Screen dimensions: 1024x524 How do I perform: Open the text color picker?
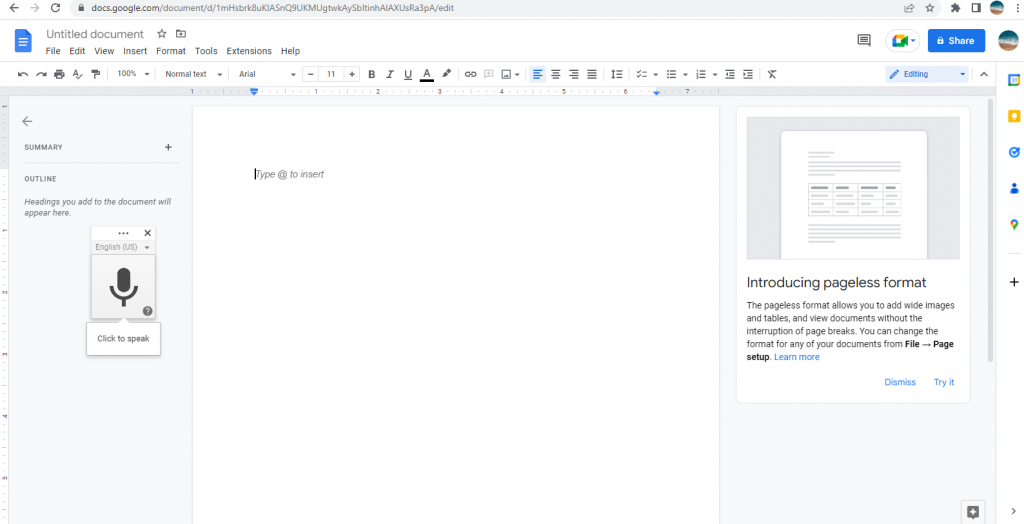coord(427,74)
